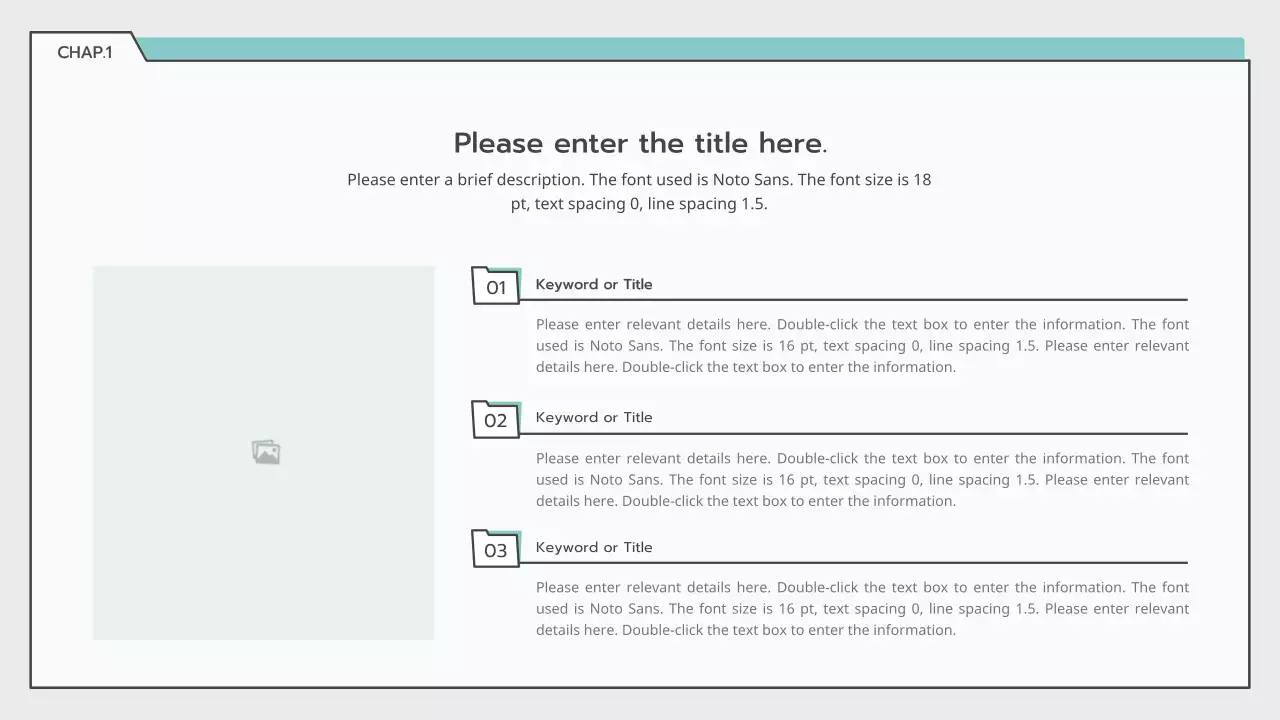Click the horizontal divider line under Keyword 01
The image size is (1280, 720).
tap(860, 298)
